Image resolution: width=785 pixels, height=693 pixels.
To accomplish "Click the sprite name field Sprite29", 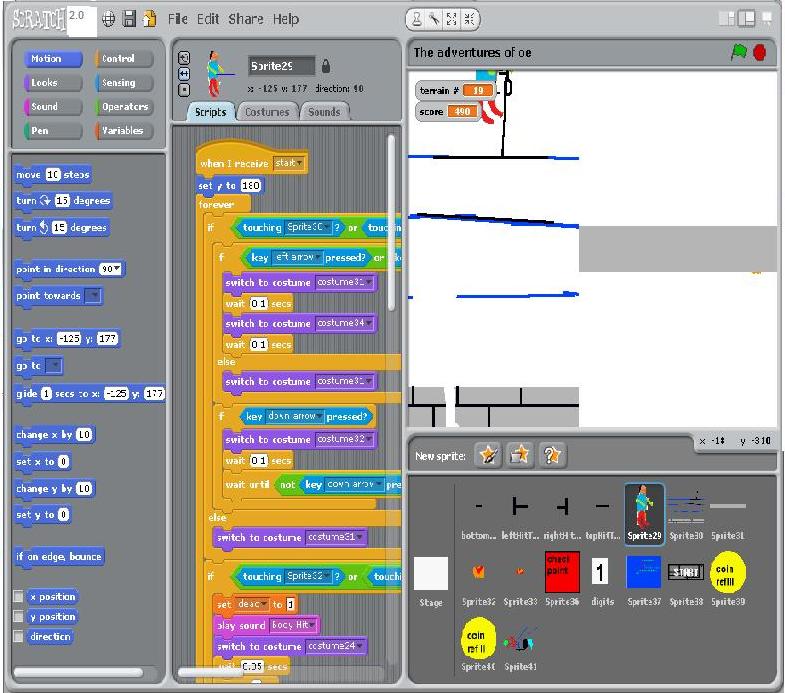I will click(282, 66).
